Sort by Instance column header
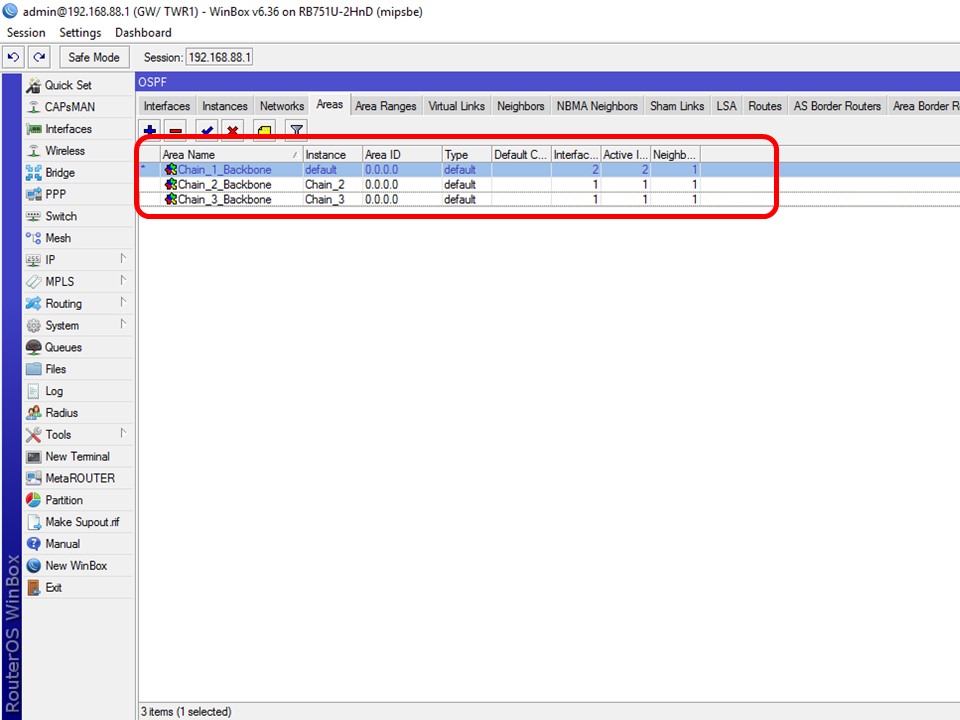The width and height of the screenshot is (960, 720). [332, 155]
